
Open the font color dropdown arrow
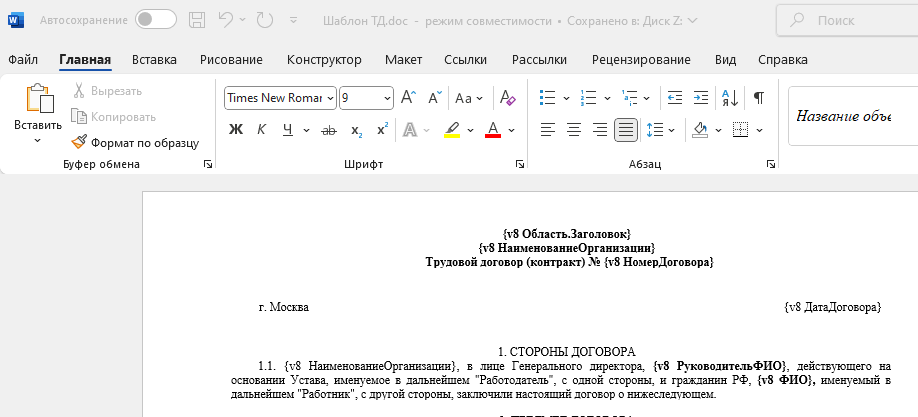click(x=512, y=130)
